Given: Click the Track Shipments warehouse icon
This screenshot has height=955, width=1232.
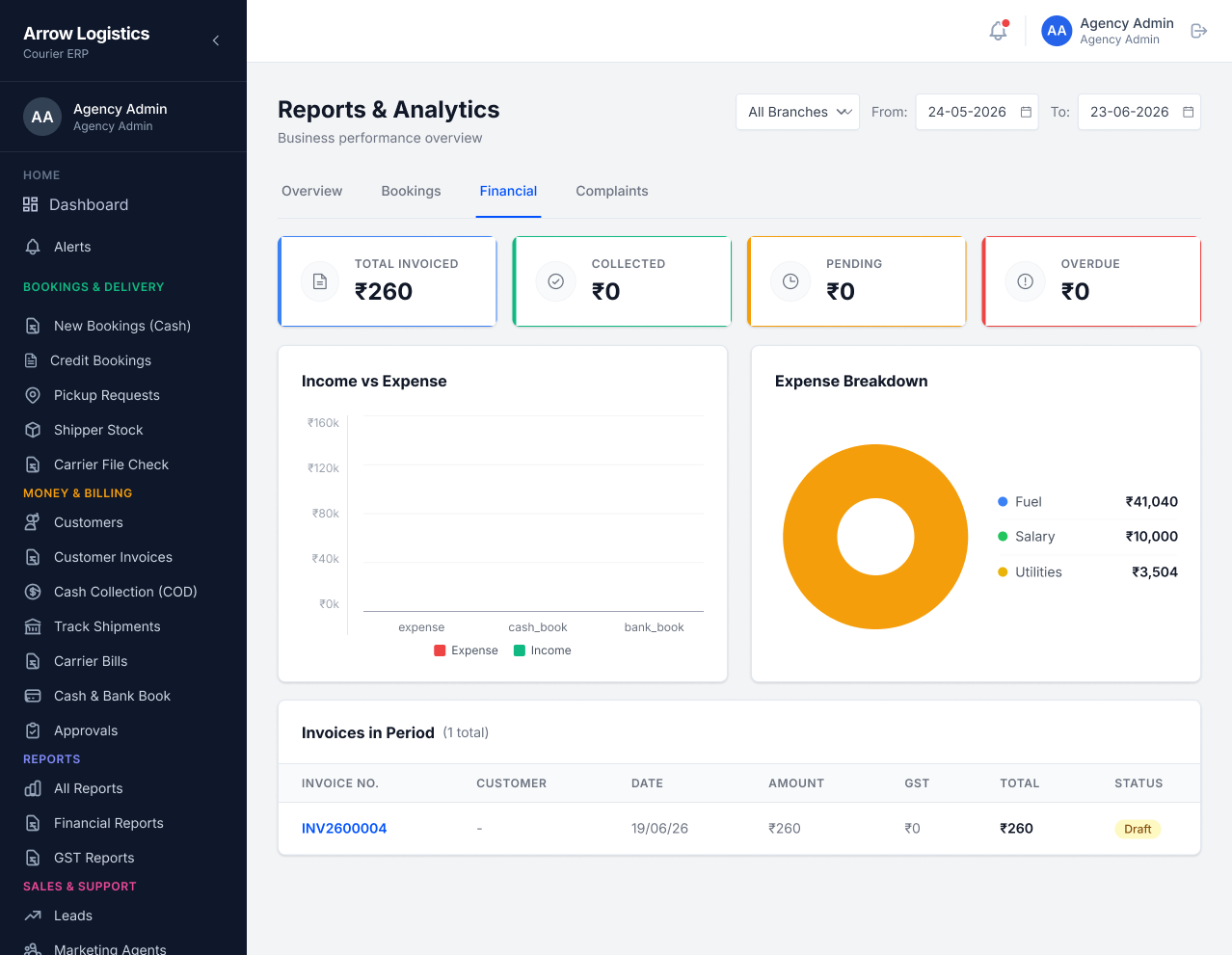Looking at the screenshot, I should point(33,626).
